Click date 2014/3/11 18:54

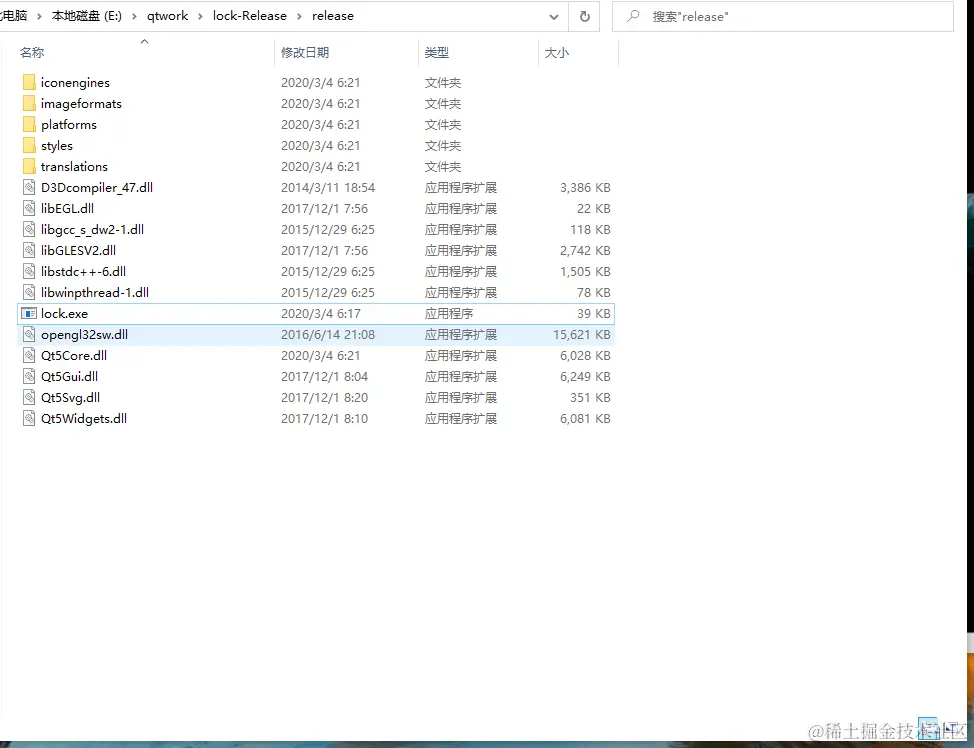click(x=328, y=188)
